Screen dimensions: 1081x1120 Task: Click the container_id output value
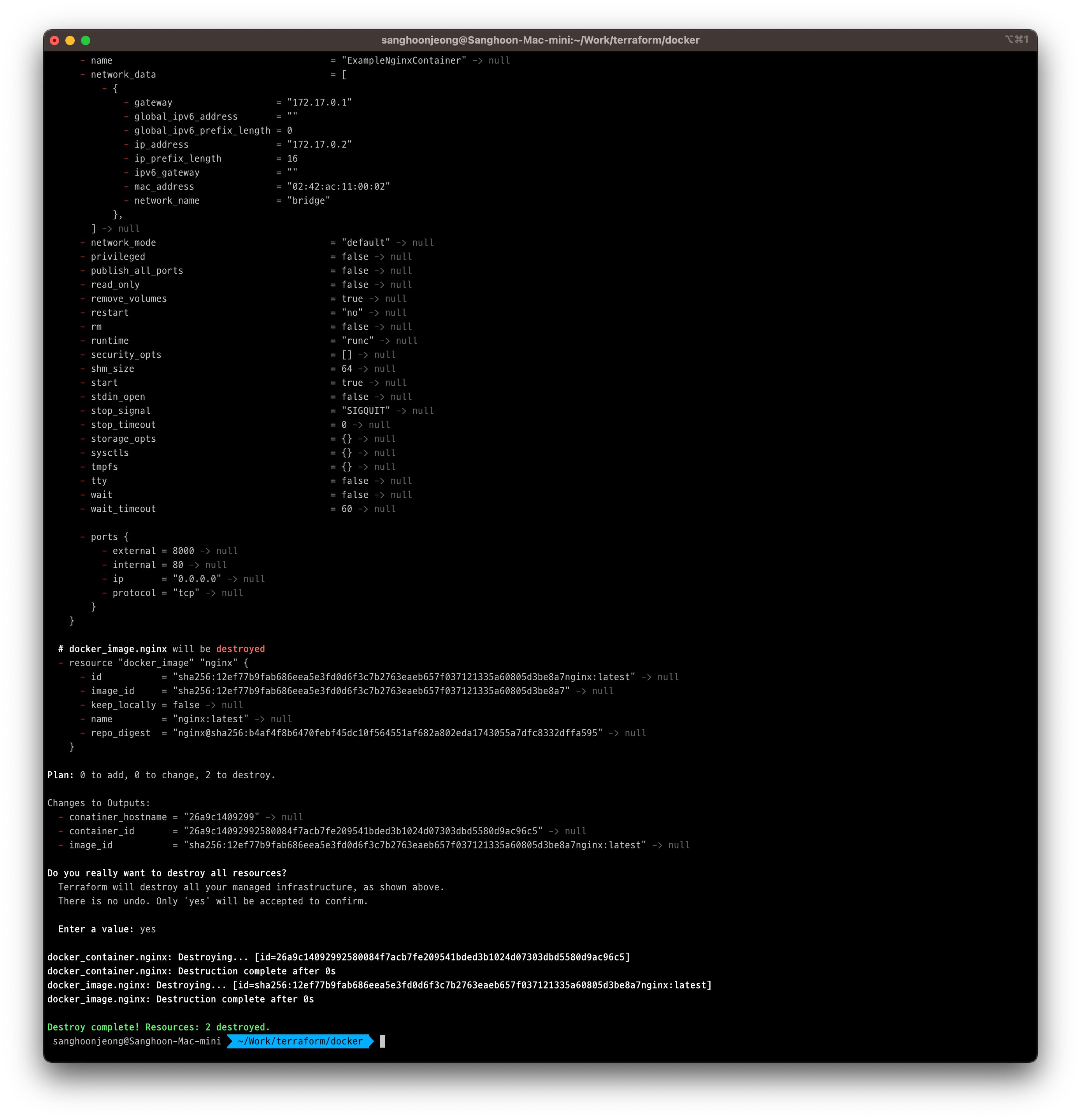click(363, 831)
